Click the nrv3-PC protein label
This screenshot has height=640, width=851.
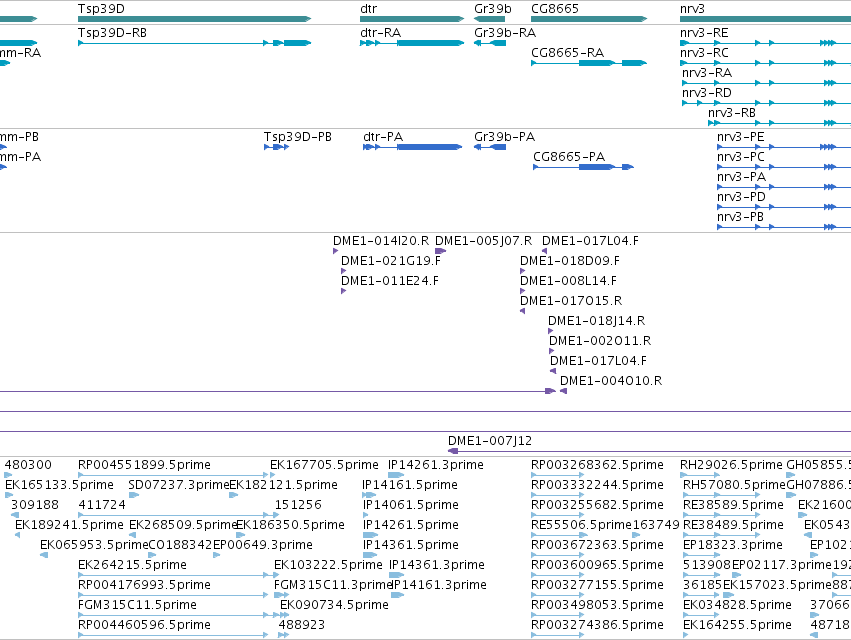pyautogui.click(x=740, y=157)
